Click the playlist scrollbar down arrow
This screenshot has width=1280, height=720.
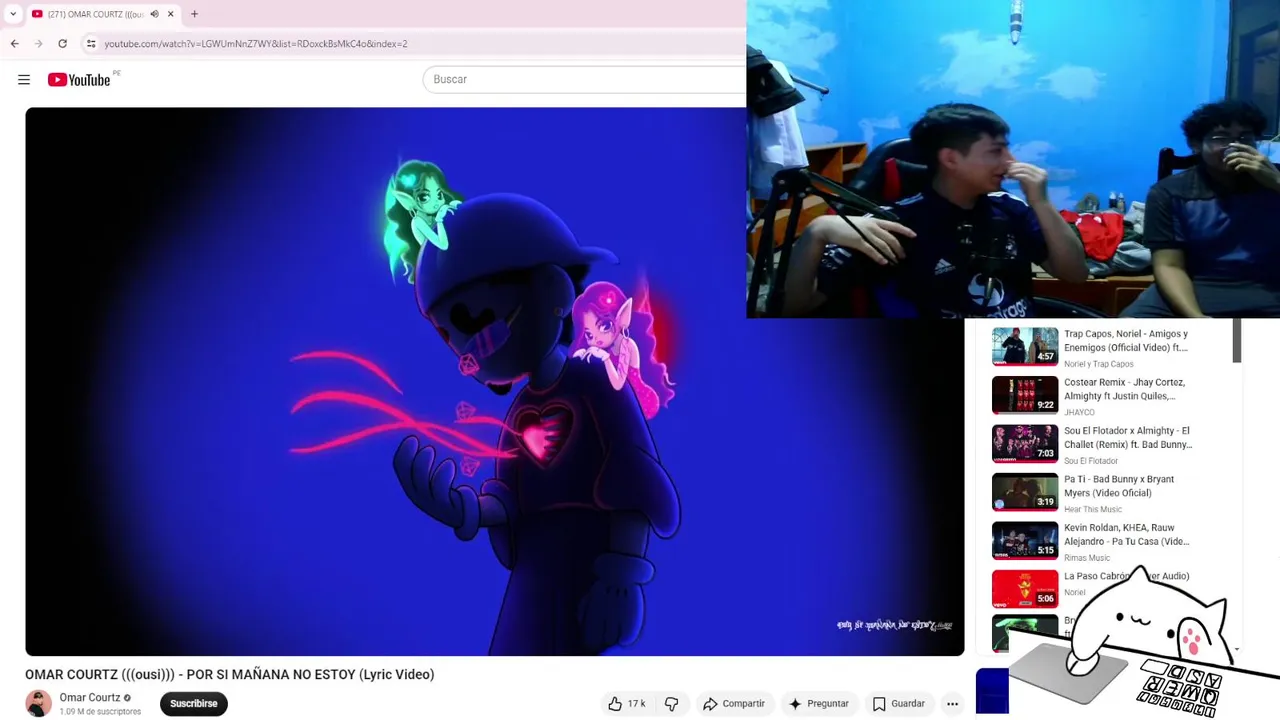click(x=1237, y=649)
